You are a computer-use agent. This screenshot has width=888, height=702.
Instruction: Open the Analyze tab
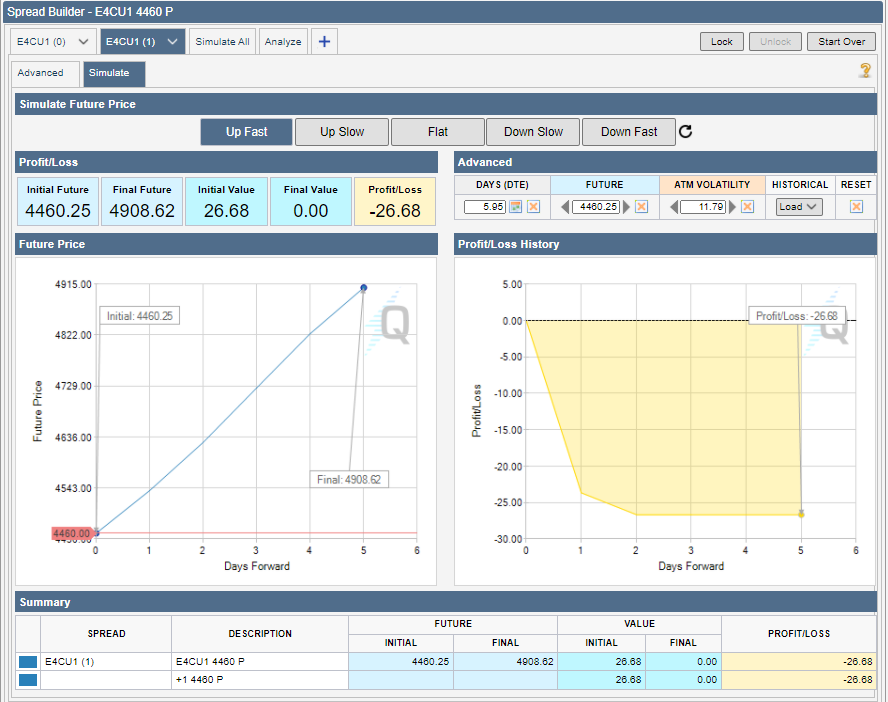coord(283,42)
